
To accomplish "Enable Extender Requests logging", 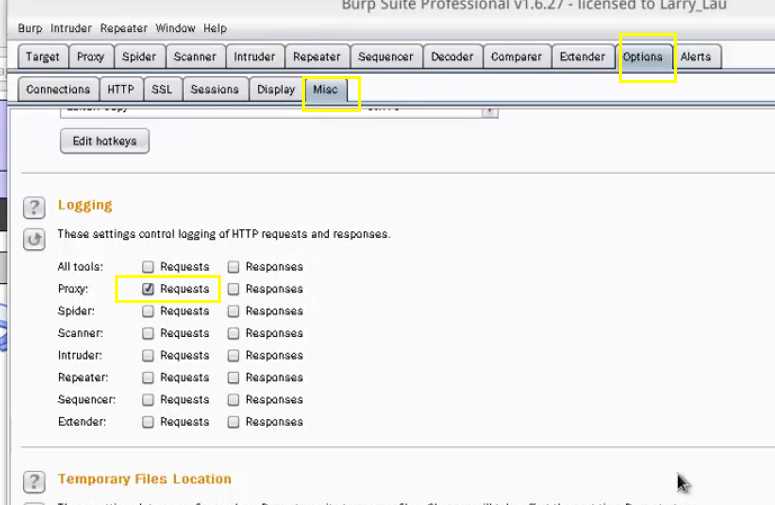I will (x=148, y=422).
